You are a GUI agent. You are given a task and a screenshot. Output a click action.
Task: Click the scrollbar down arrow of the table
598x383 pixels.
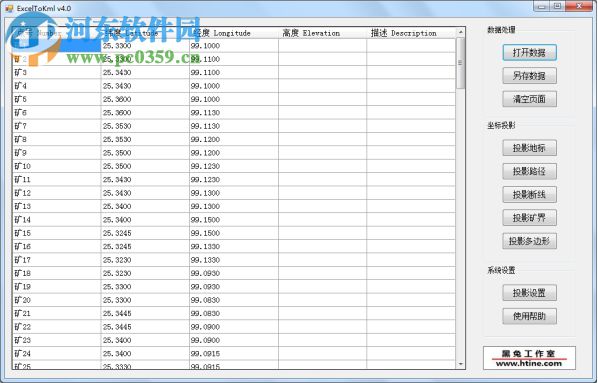click(460, 364)
